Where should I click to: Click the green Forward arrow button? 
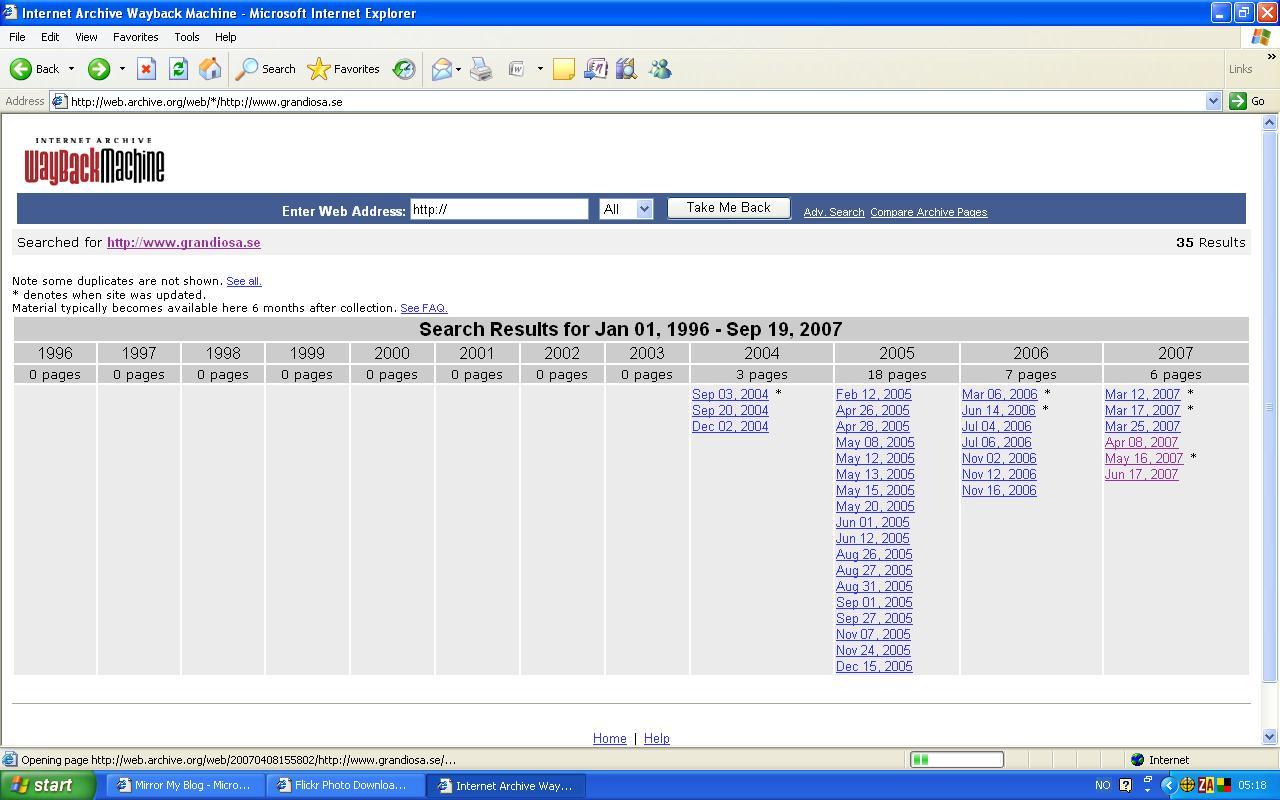coord(98,69)
